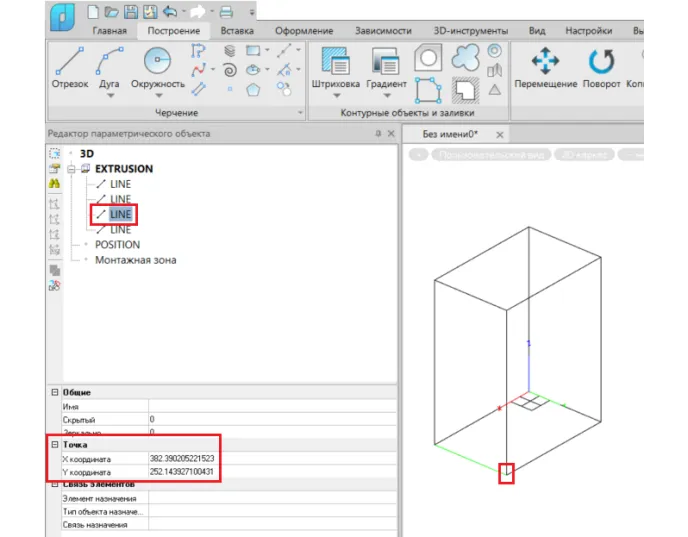Select the Отрезок line tool
688x537 pixels.
[70, 67]
